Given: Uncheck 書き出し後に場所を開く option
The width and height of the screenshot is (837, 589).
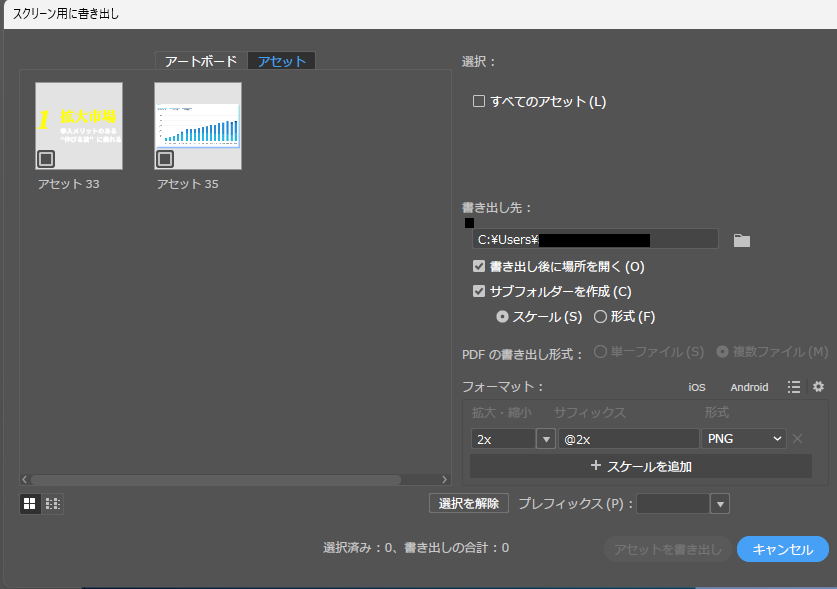Looking at the screenshot, I should tap(479, 267).
